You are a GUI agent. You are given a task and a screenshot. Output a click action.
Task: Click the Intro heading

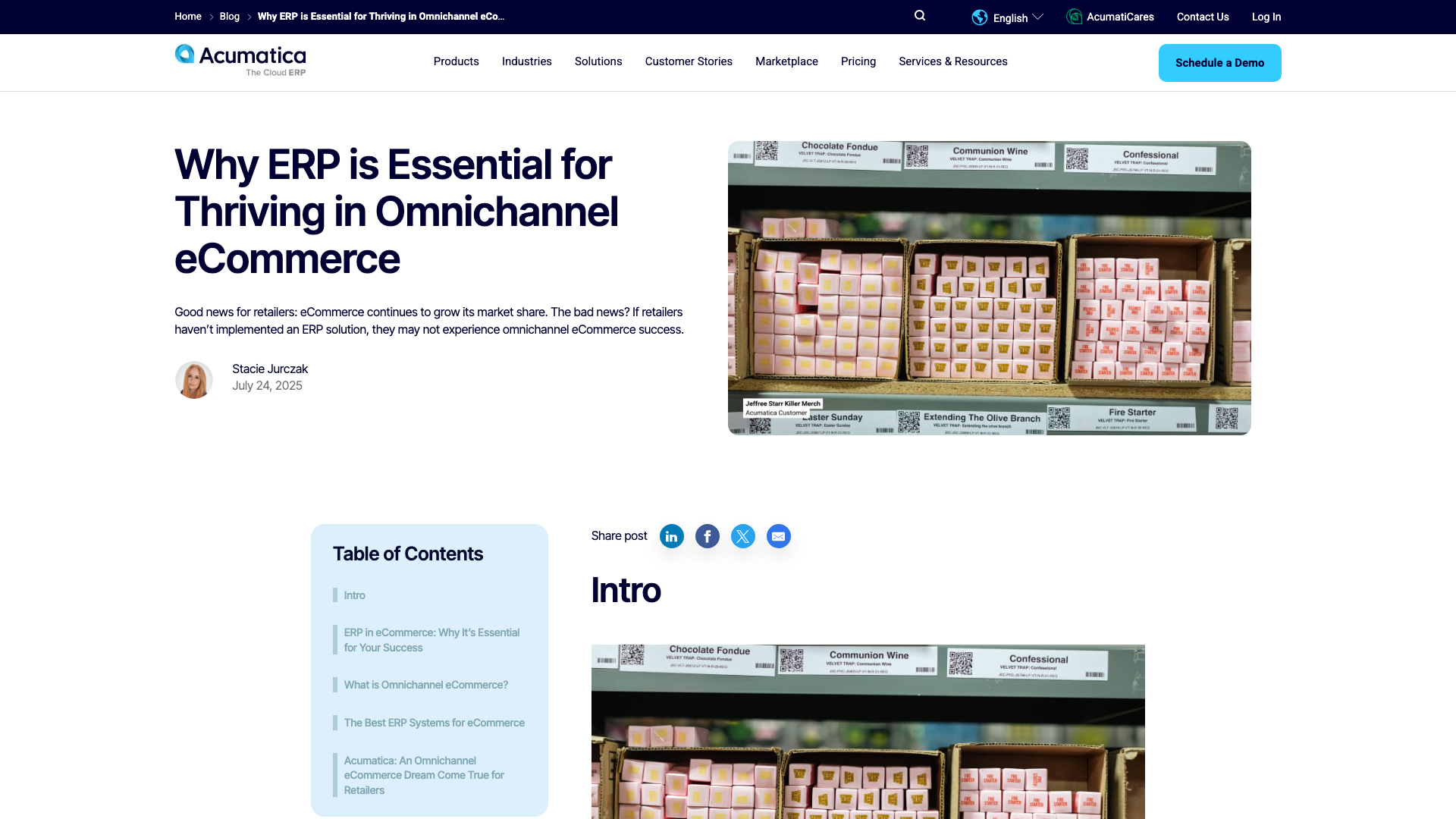[626, 590]
